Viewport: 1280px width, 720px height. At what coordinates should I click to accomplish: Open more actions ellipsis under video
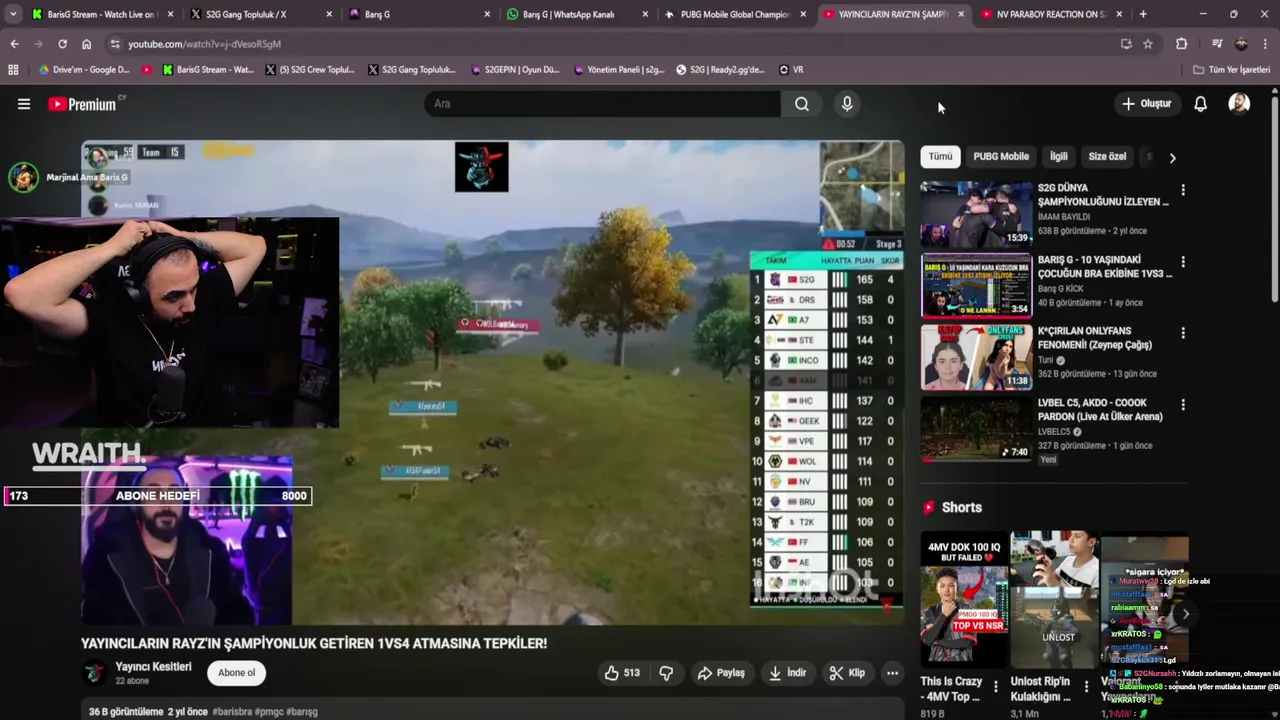pyautogui.click(x=892, y=673)
